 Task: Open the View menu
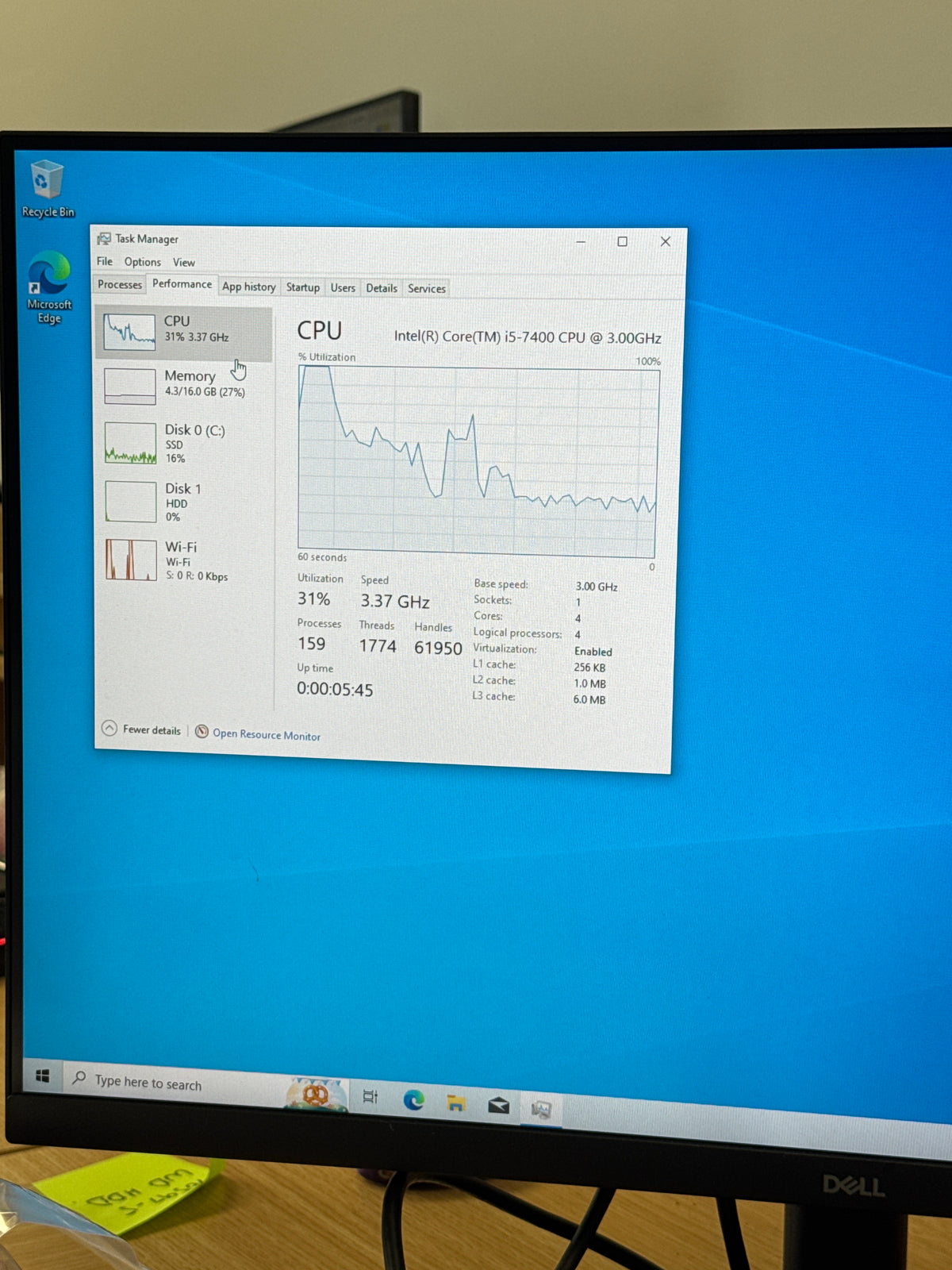point(184,262)
